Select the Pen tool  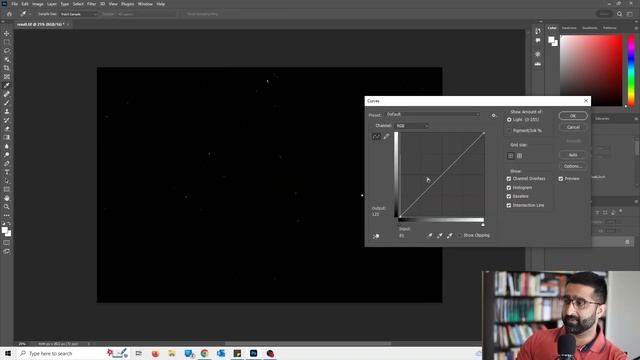click(x=7, y=163)
